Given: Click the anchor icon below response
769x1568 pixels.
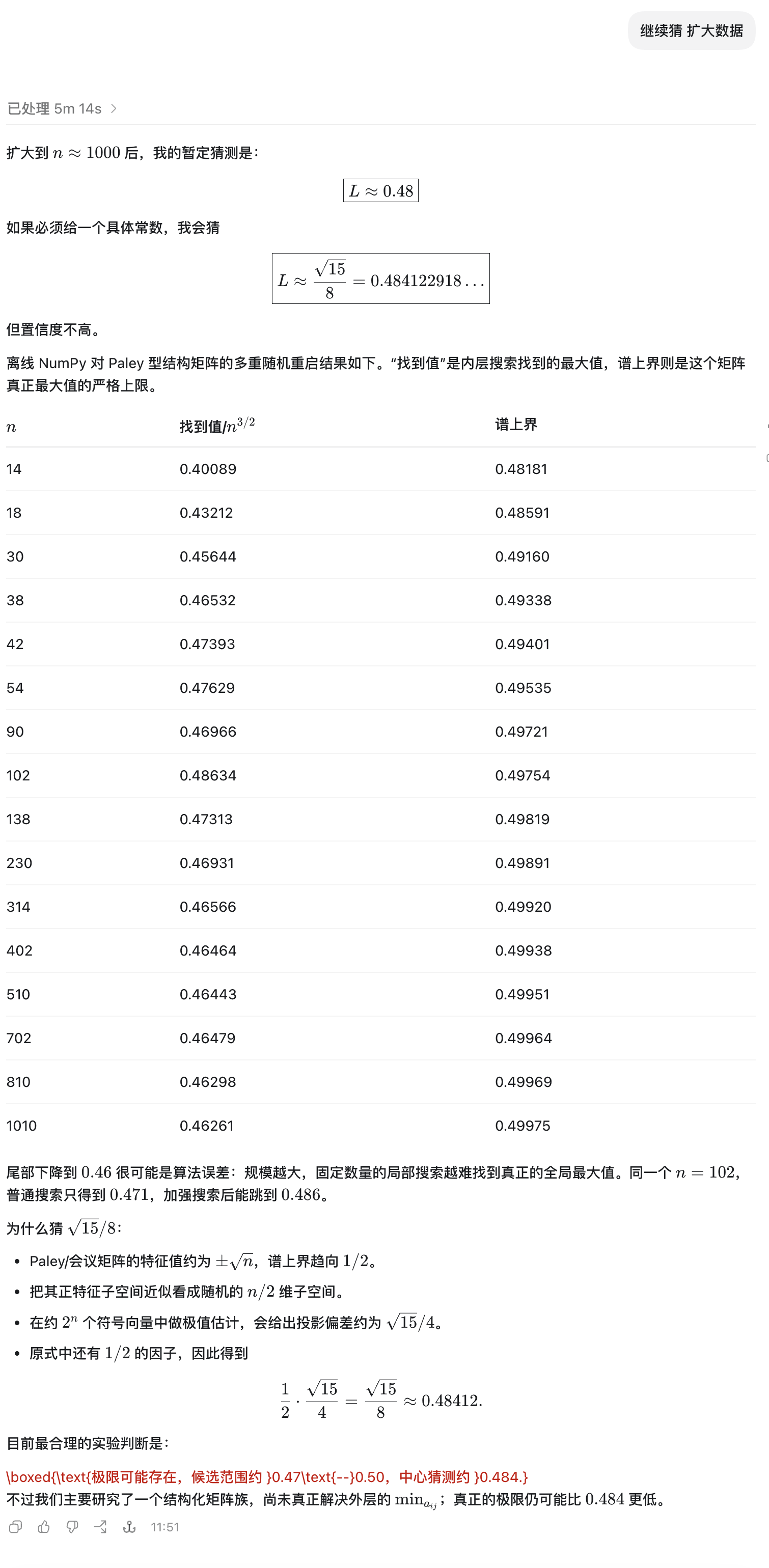Looking at the screenshot, I should (129, 1527).
